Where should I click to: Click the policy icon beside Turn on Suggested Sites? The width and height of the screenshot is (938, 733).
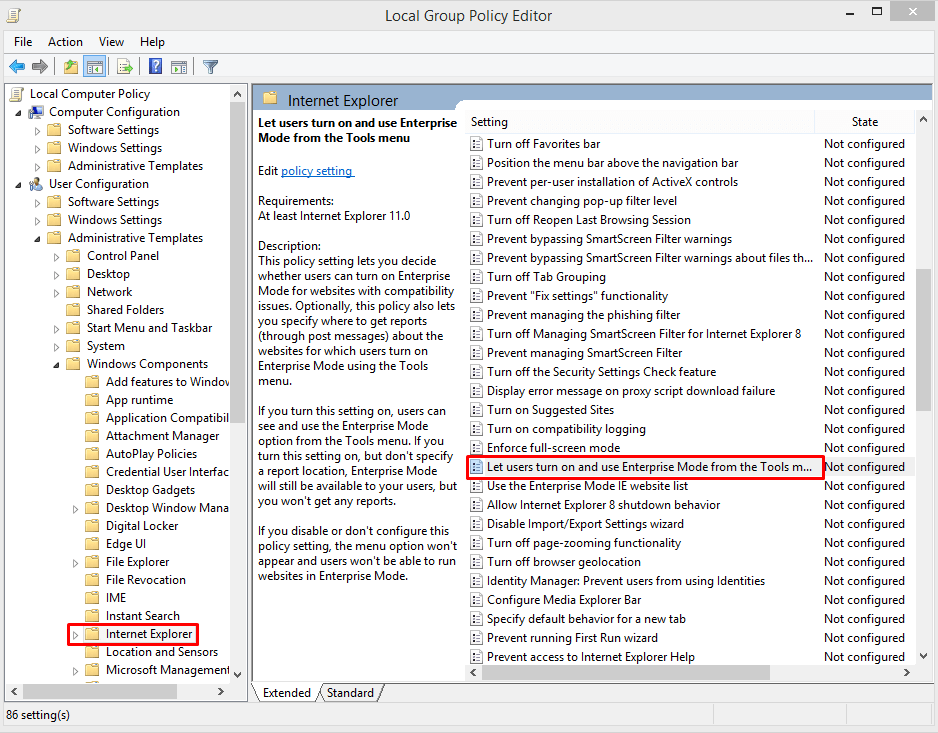click(476, 410)
